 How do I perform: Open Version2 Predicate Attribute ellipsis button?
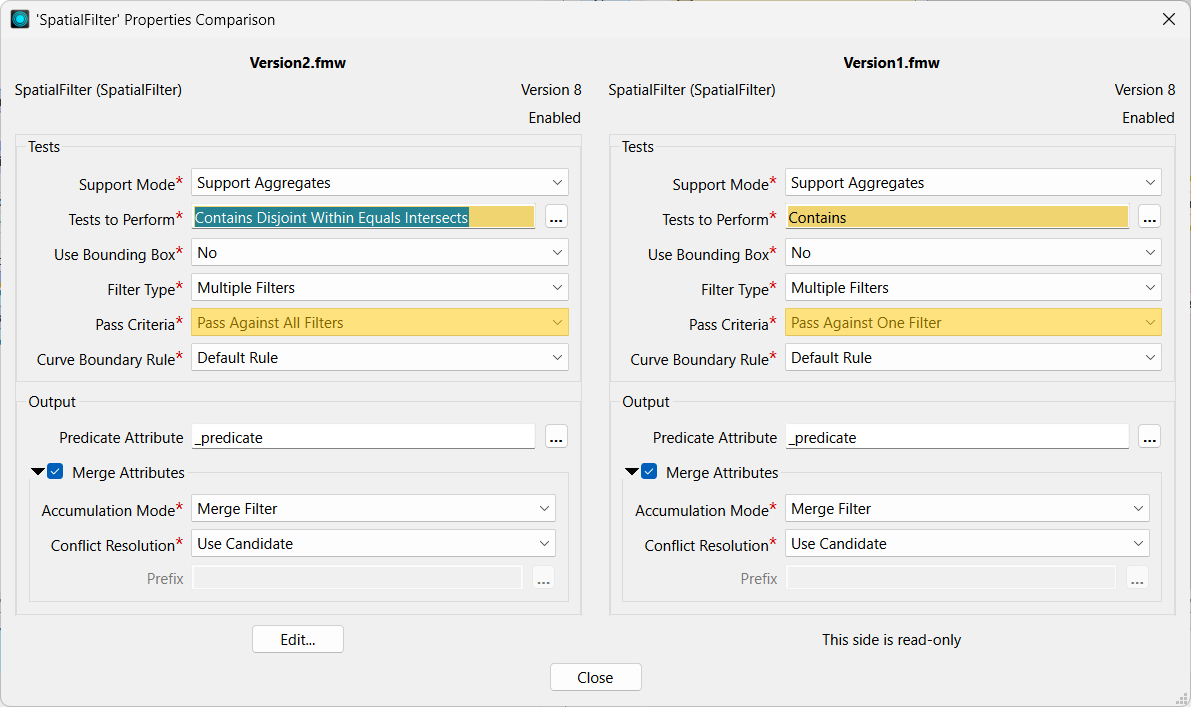pyautogui.click(x=556, y=437)
